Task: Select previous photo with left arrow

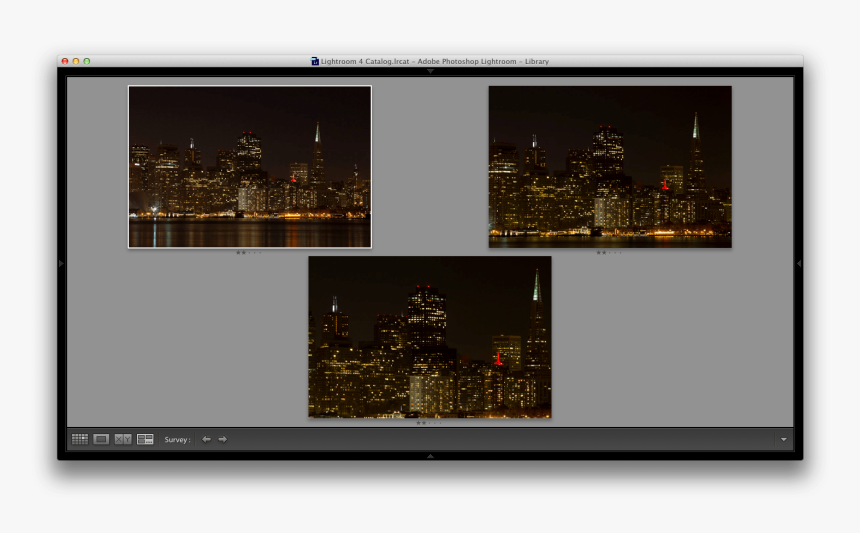Action: point(206,439)
